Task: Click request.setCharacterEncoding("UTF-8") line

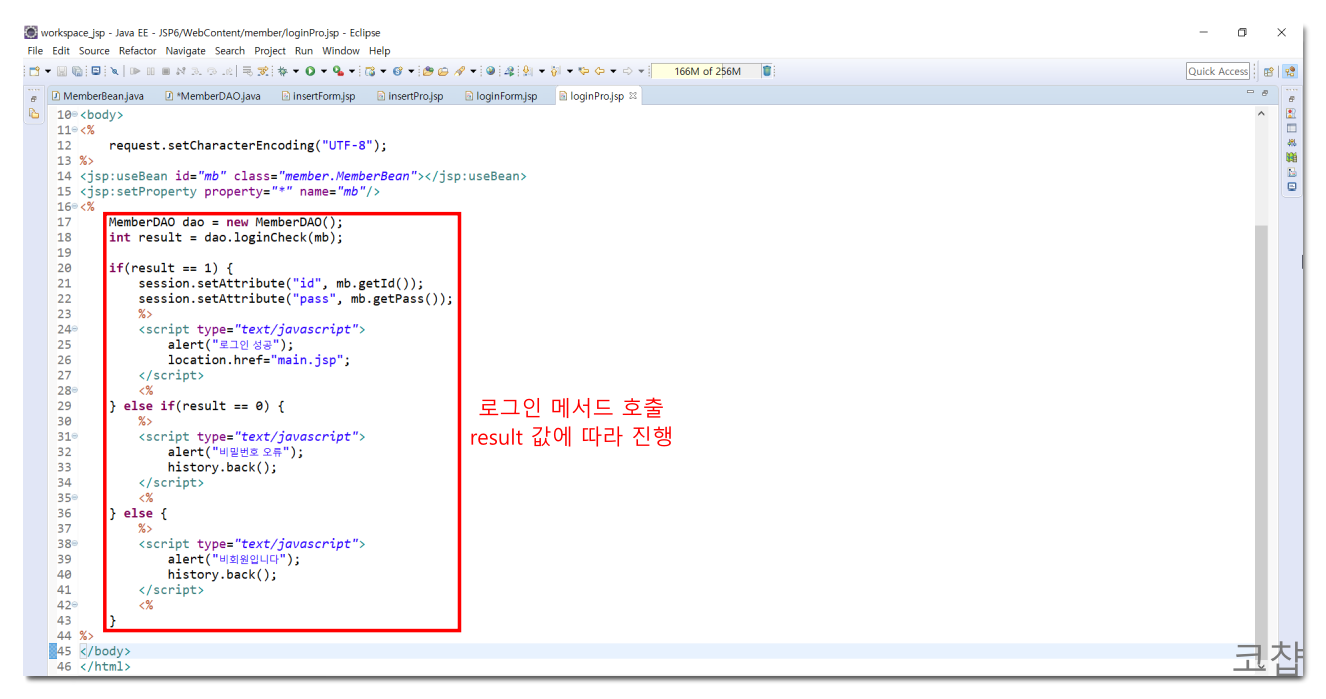Action: click(248, 145)
